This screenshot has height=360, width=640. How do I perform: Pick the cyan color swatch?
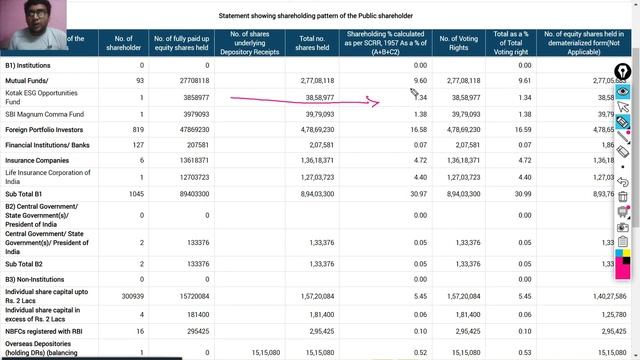[619, 254]
